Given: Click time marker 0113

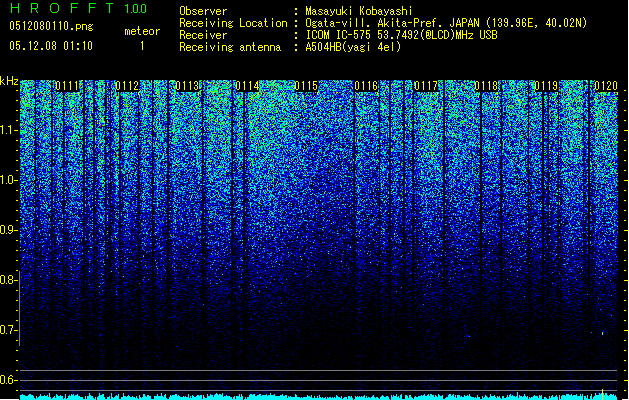Looking at the screenshot, I should click(187, 86).
